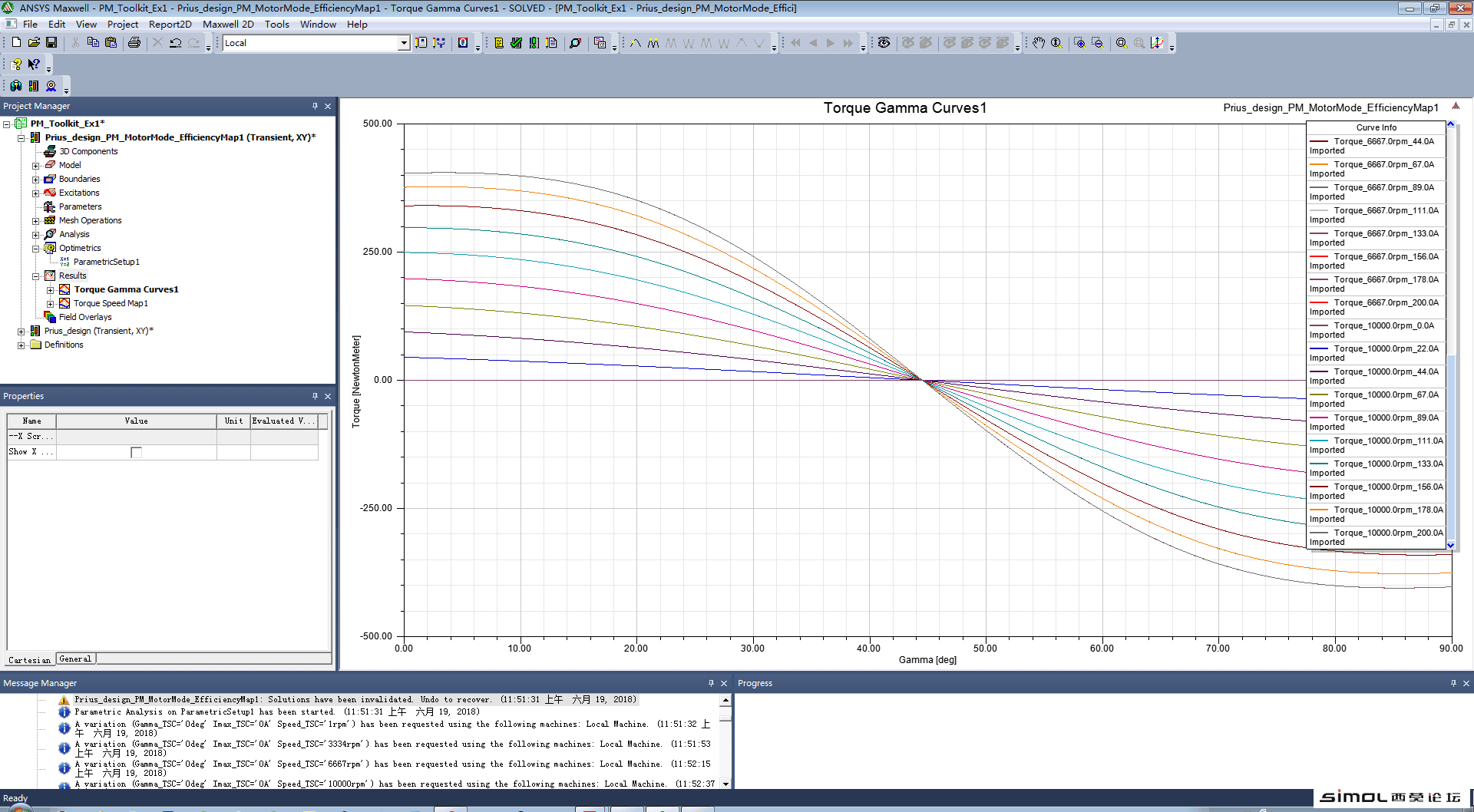
Task: Save the project with the floppy icon
Action: click(x=51, y=43)
